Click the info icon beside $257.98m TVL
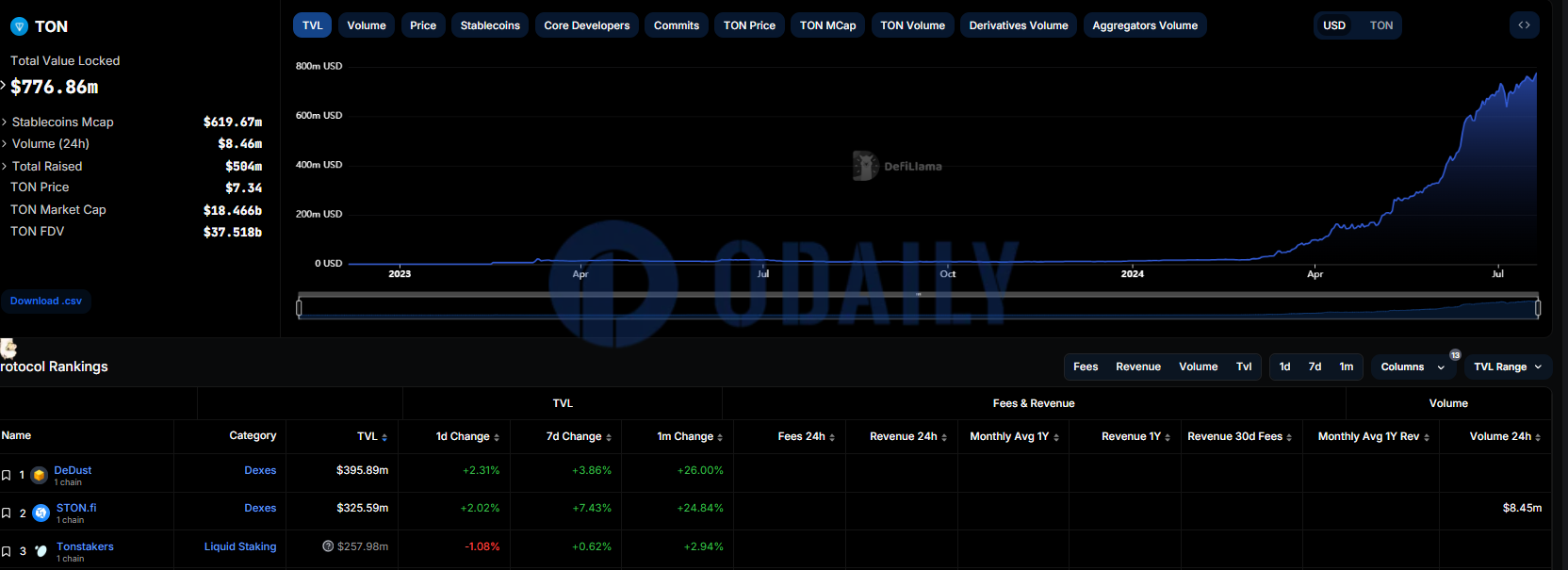 tap(328, 546)
